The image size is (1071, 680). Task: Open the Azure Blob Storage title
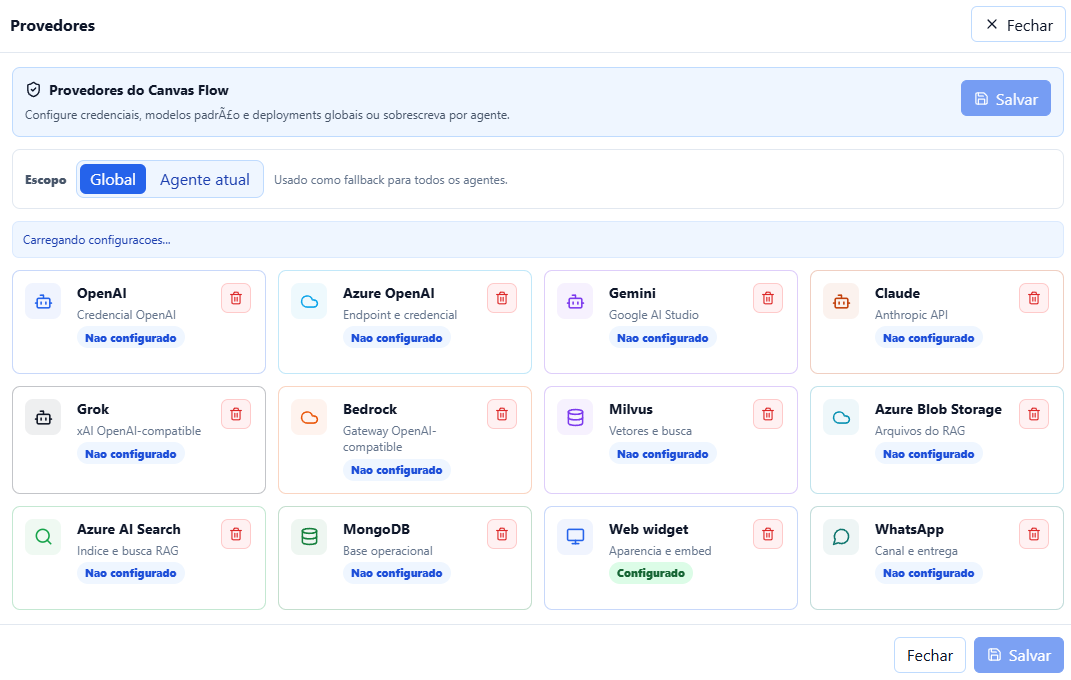tap(938, 410)
